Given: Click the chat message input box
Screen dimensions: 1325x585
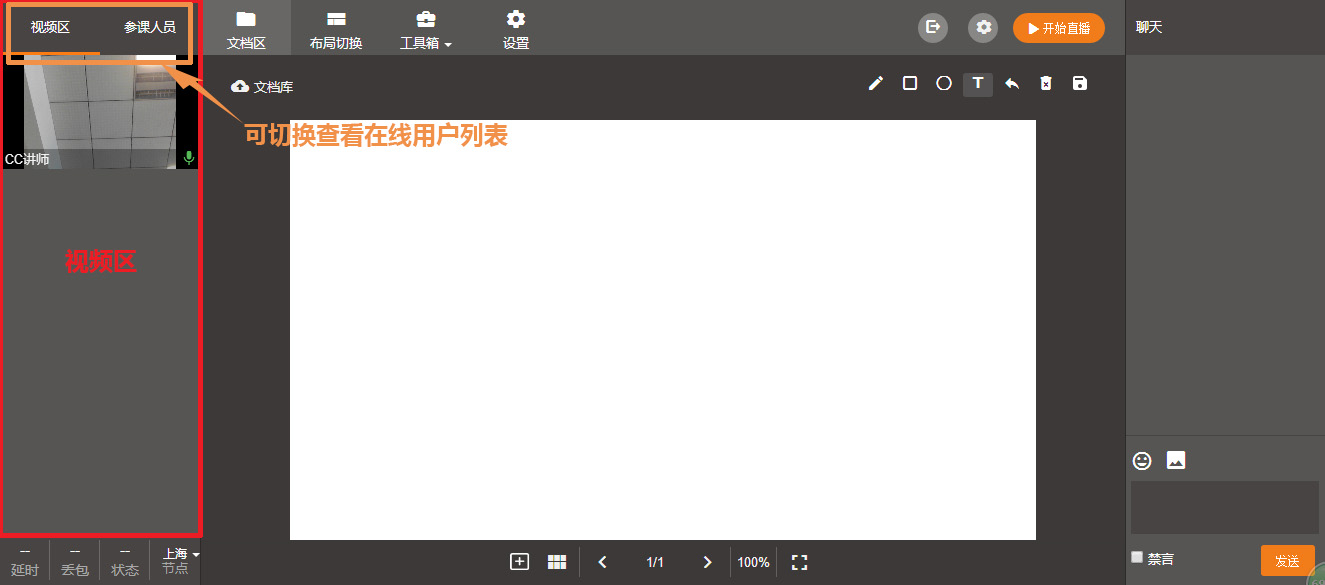Looking at the screenshot, I should click(1225, 507).
